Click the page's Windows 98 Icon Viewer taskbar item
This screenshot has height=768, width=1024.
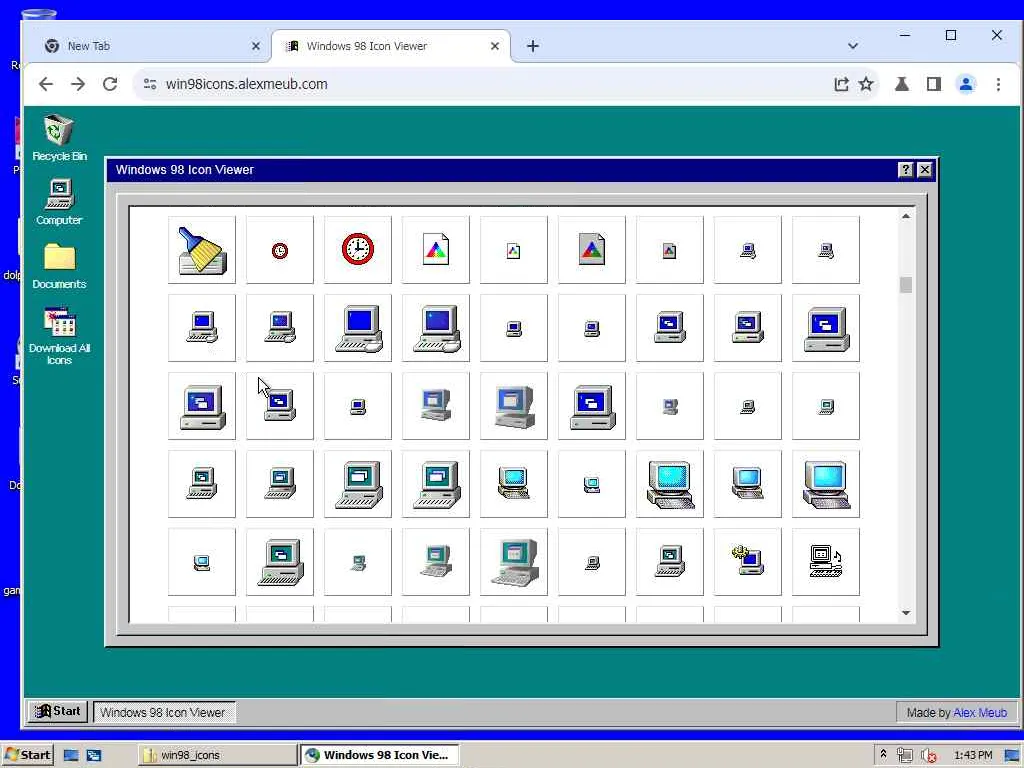(x=163, y=712)
